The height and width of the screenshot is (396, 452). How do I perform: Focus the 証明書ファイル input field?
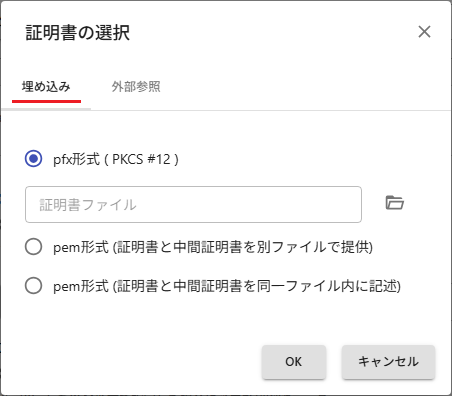click(x=193, y=204)
